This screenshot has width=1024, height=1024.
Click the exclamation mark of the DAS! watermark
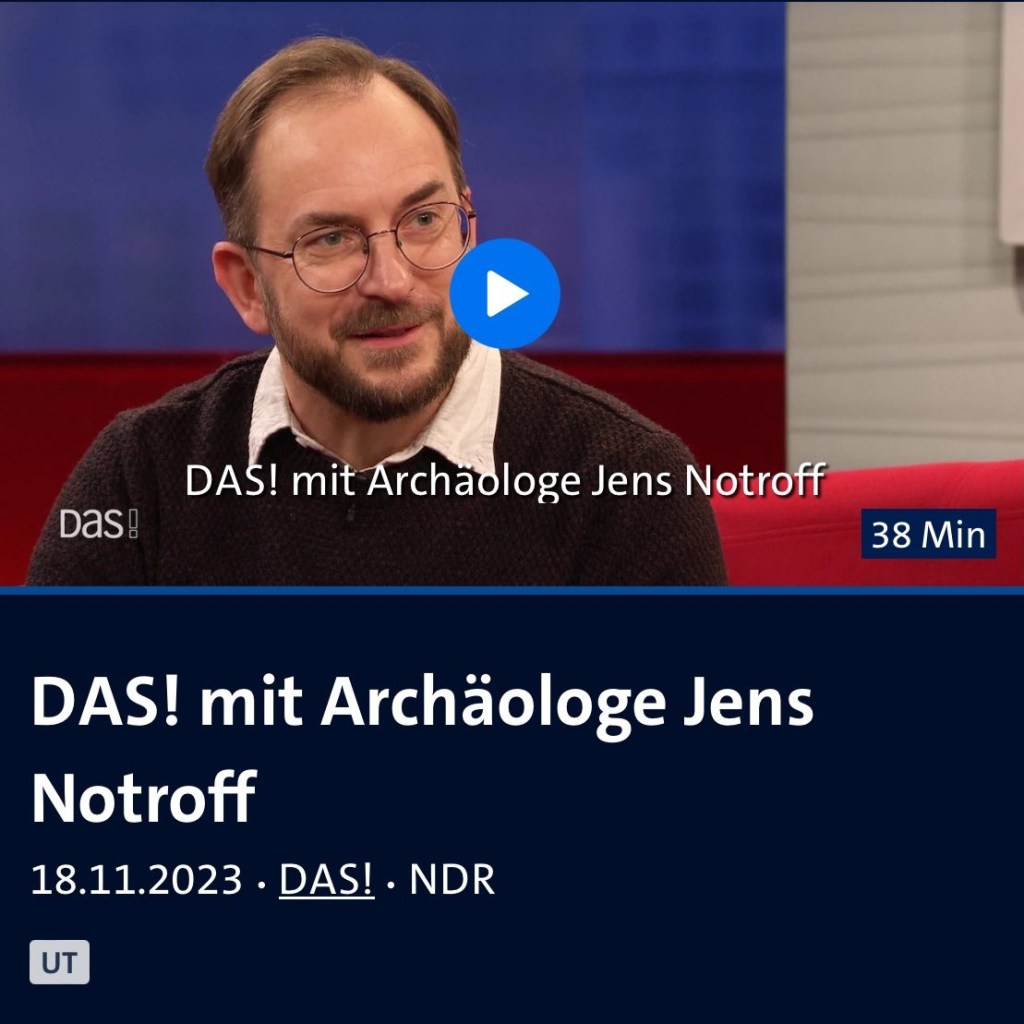click(x=133, y=524)
